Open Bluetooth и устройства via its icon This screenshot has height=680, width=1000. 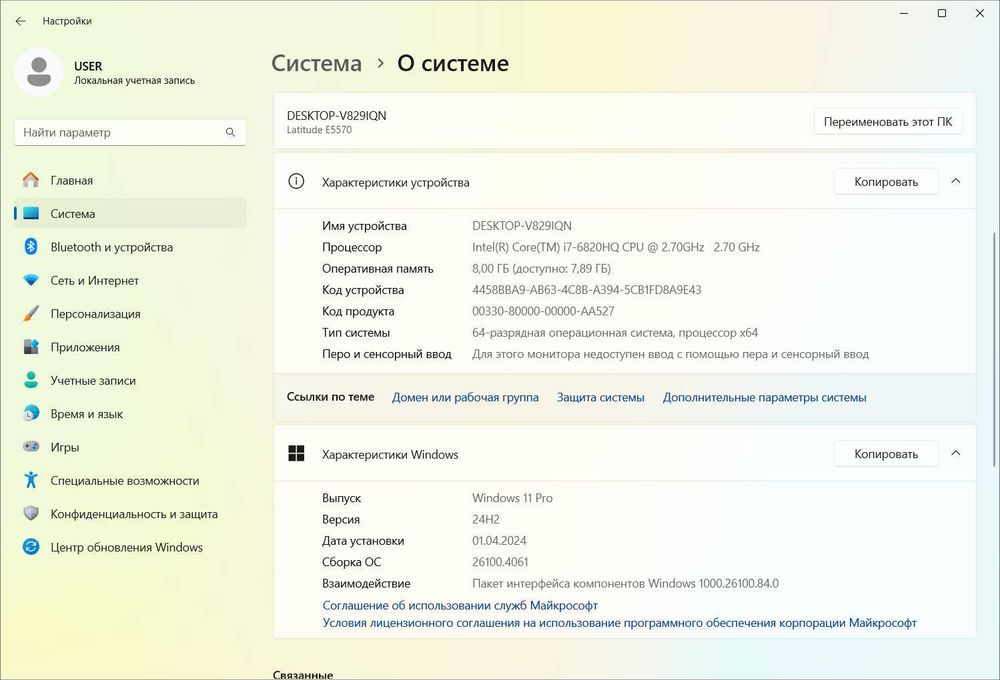31,247
